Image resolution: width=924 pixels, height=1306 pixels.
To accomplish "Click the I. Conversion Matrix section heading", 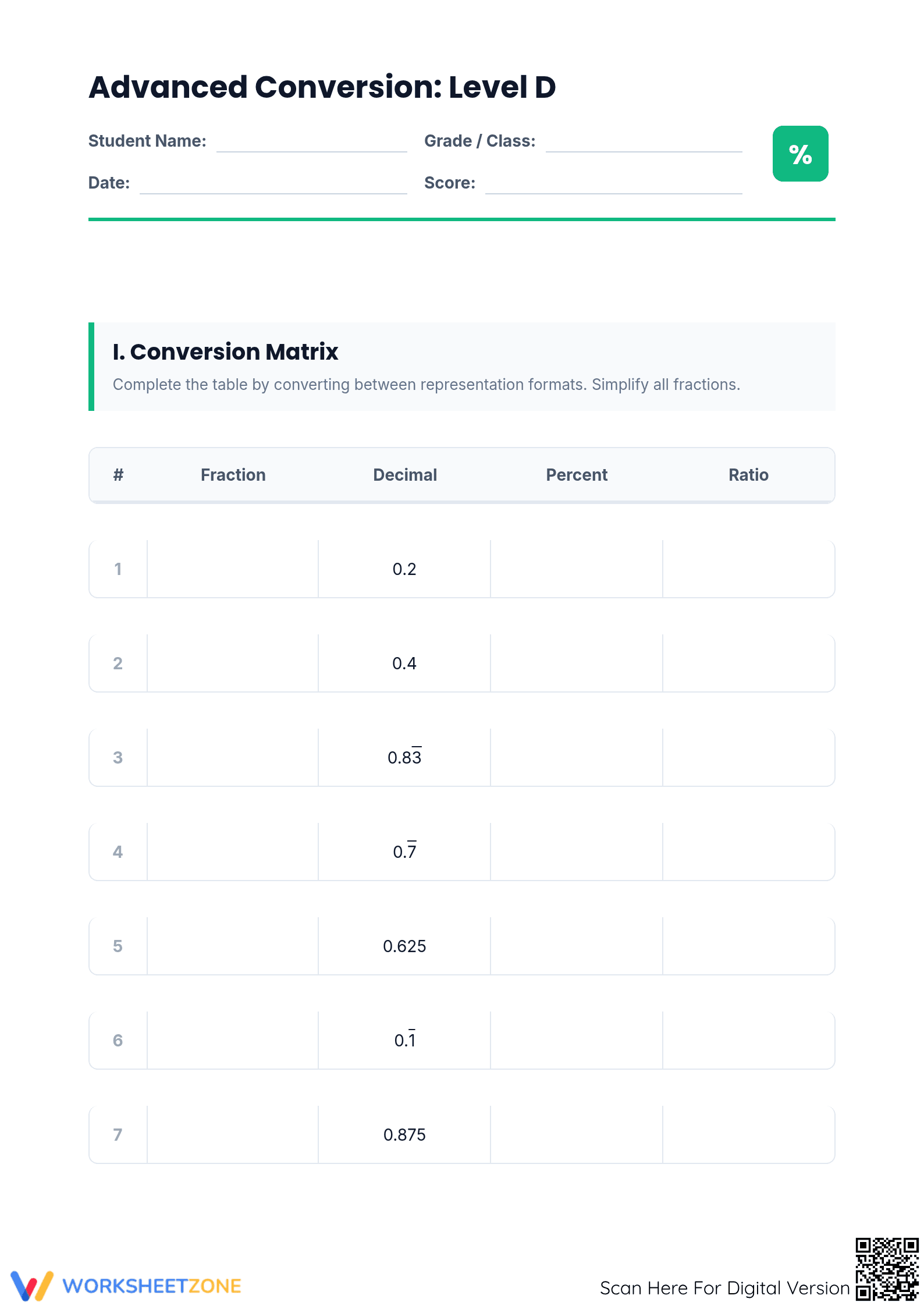I will click(x=225, y=352).
